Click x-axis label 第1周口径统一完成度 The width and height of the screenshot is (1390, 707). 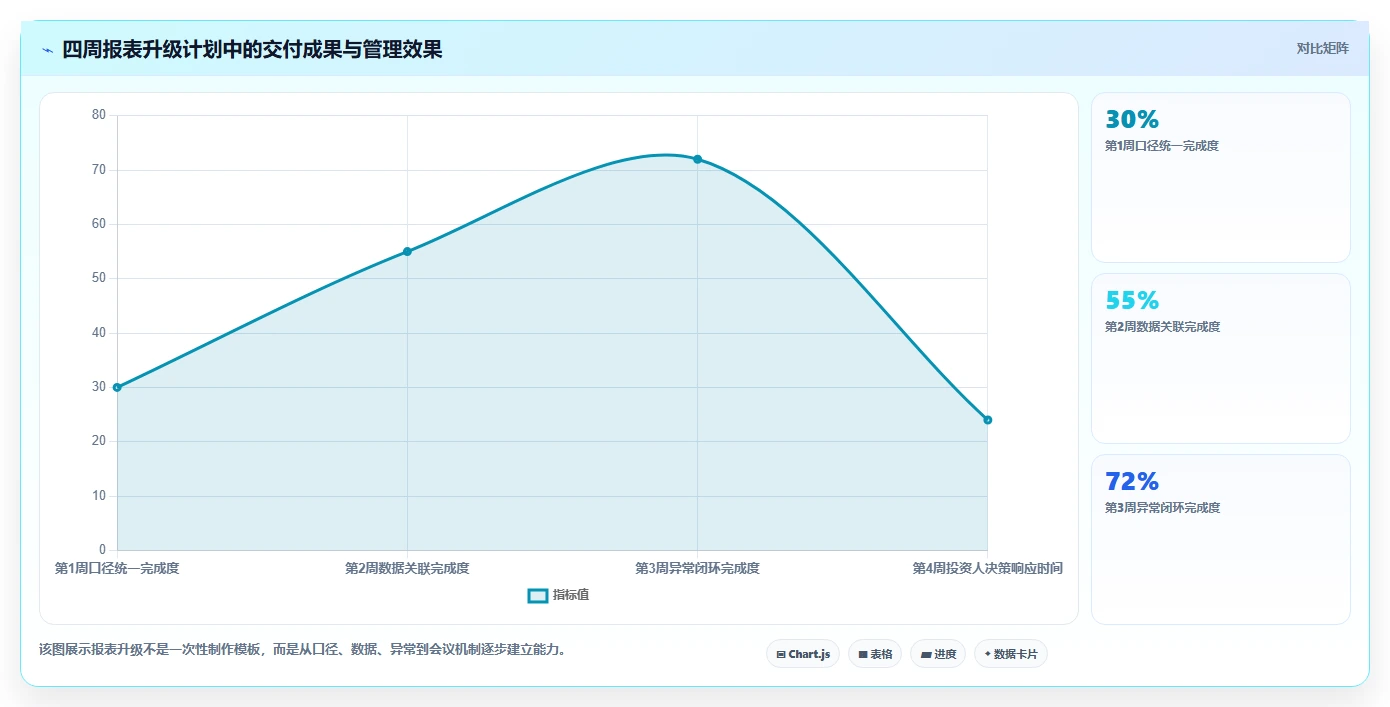point(117,568)
